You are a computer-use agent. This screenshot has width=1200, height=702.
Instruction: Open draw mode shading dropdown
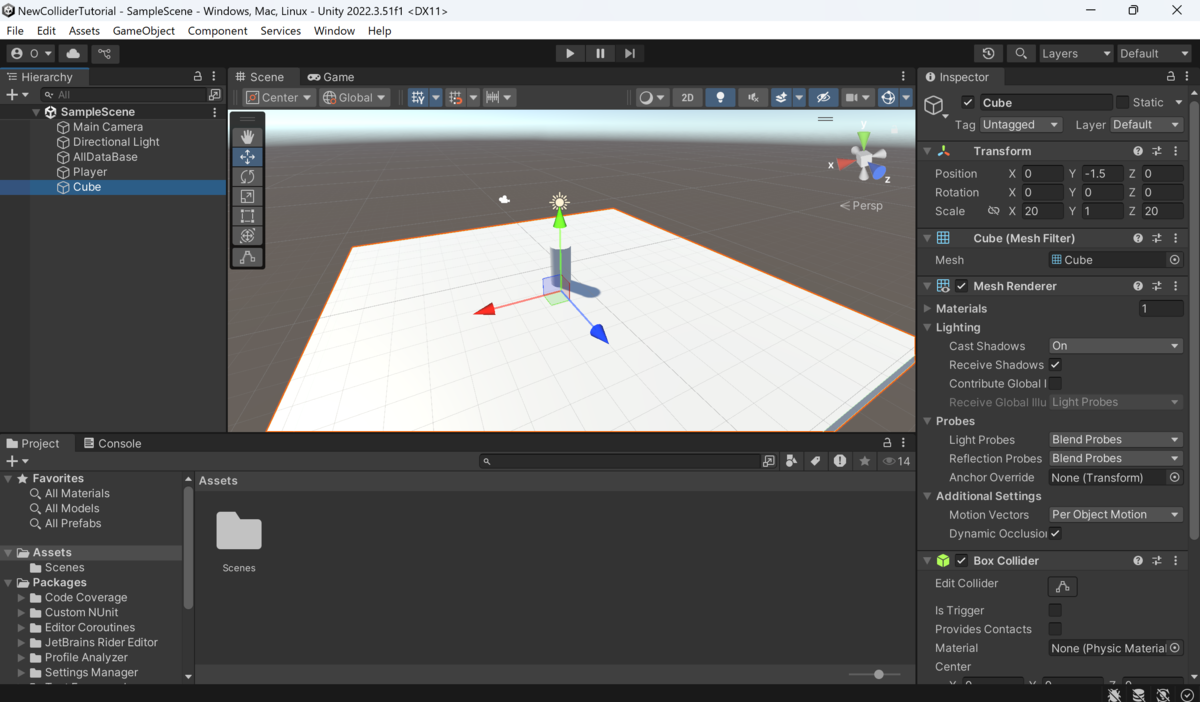point(652,97)
